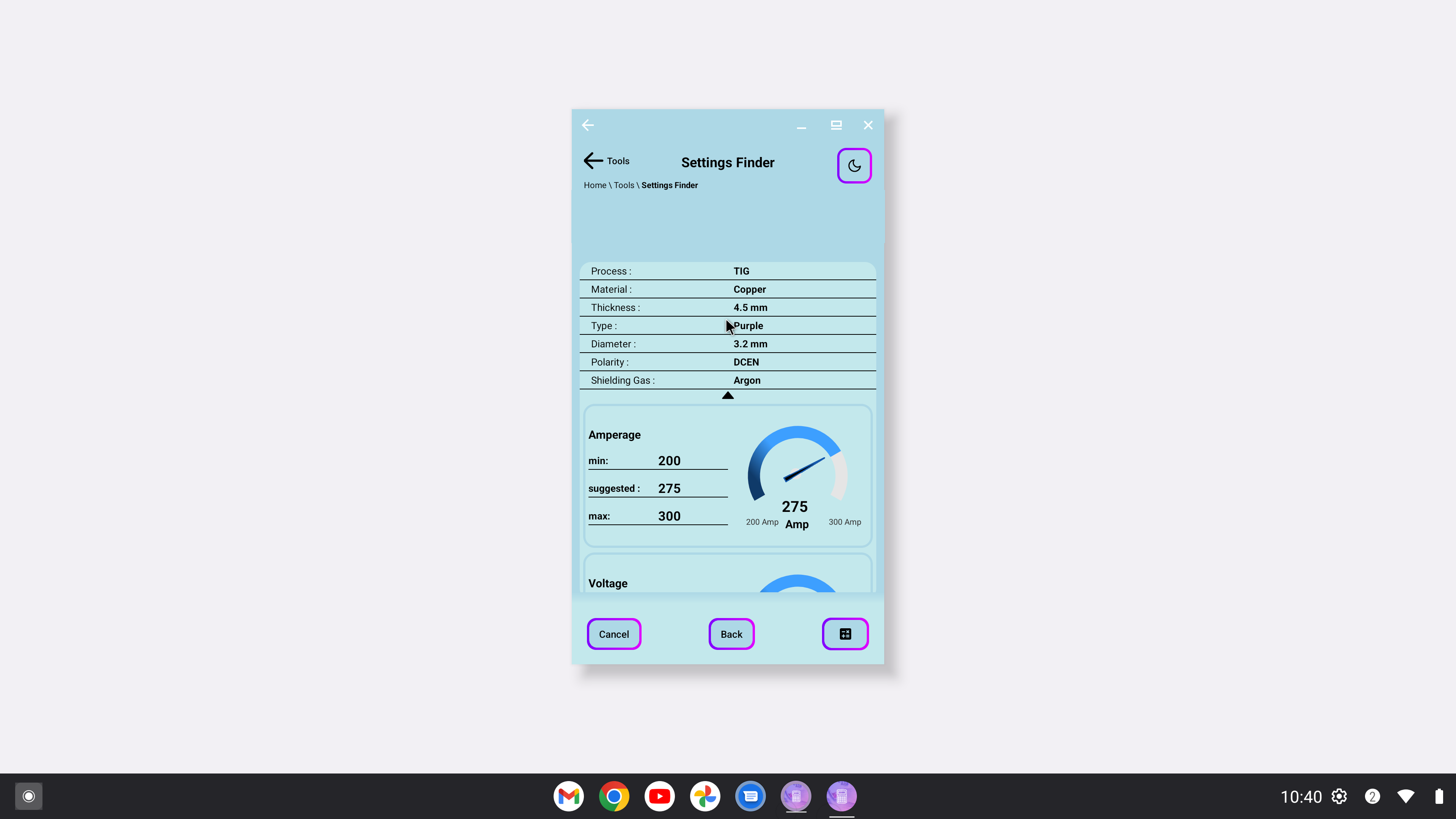This screenshot has height=819, width=1456.
Task: Open the calculator icon button
Action: coord(845,634)
